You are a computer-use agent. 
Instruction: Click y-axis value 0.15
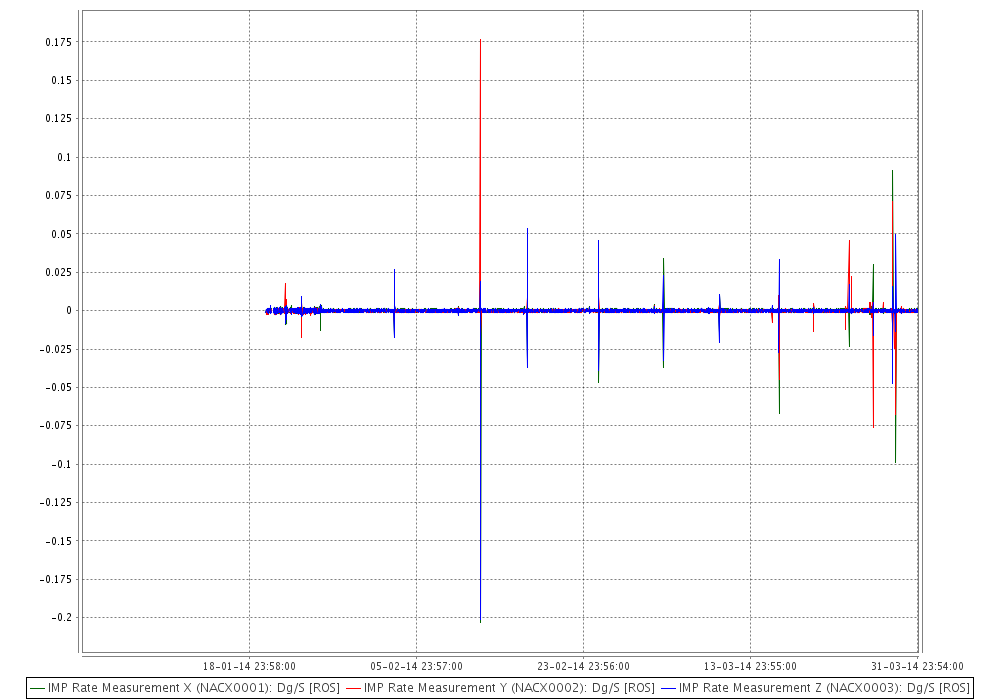click(x=61, y=80)
